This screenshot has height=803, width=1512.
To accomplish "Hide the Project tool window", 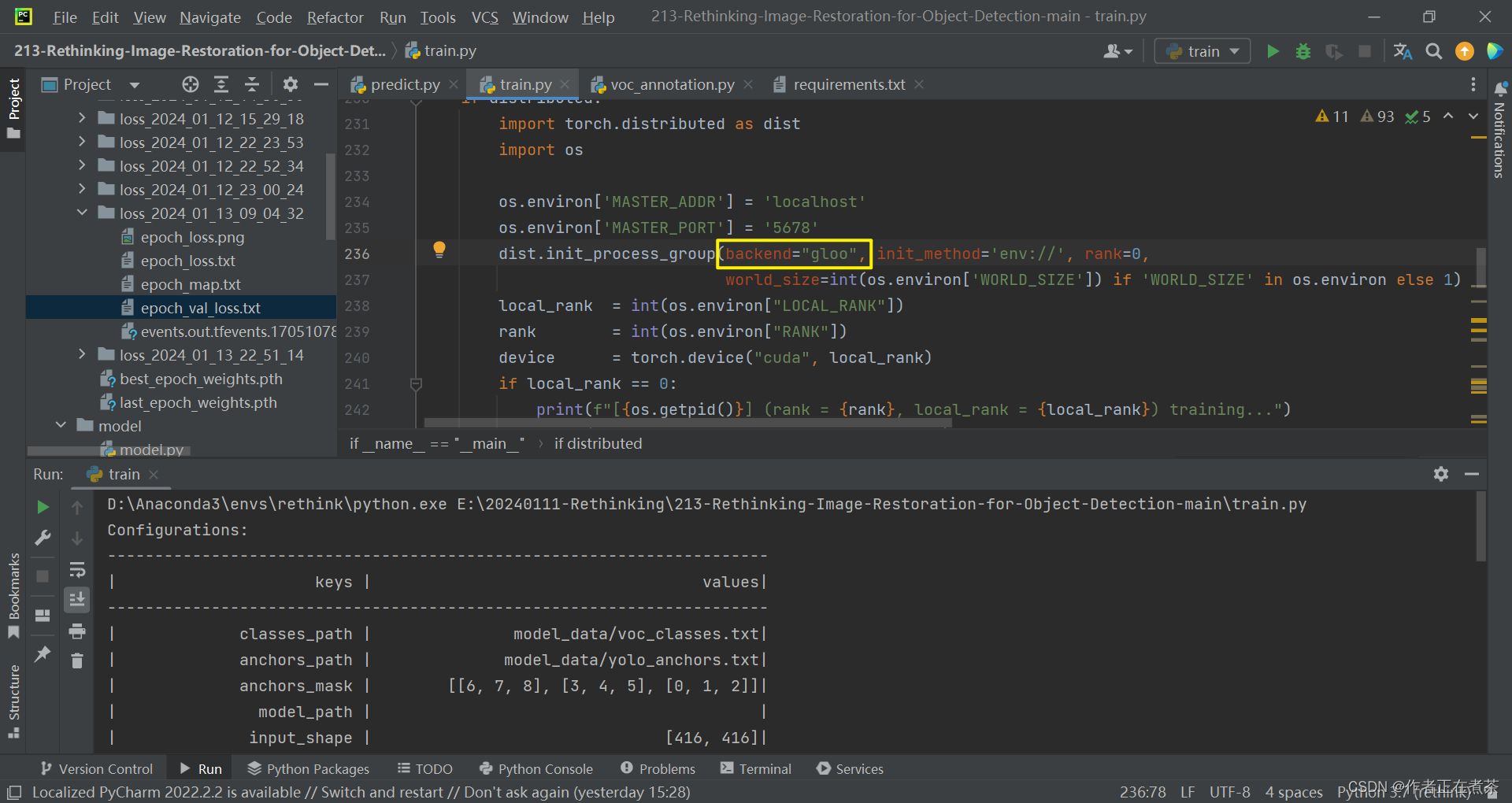I will click(x=320, y=84).
